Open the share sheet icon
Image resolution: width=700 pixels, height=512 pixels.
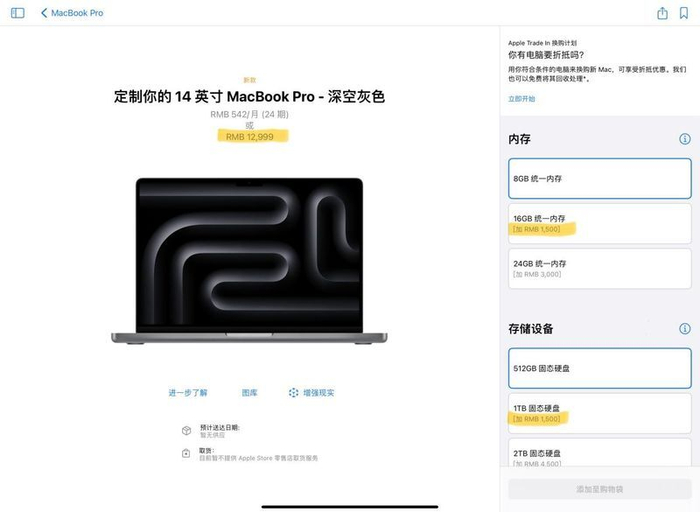(662, 13)
